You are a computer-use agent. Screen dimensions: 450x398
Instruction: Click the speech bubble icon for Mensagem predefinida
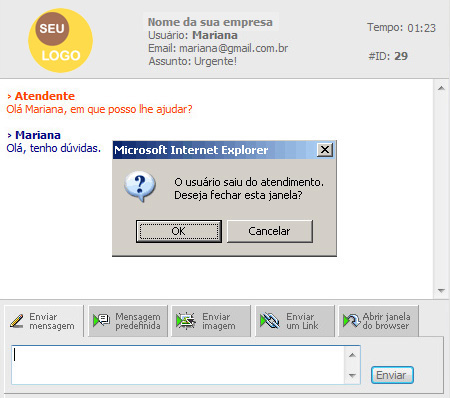click(x=101, y=320)
